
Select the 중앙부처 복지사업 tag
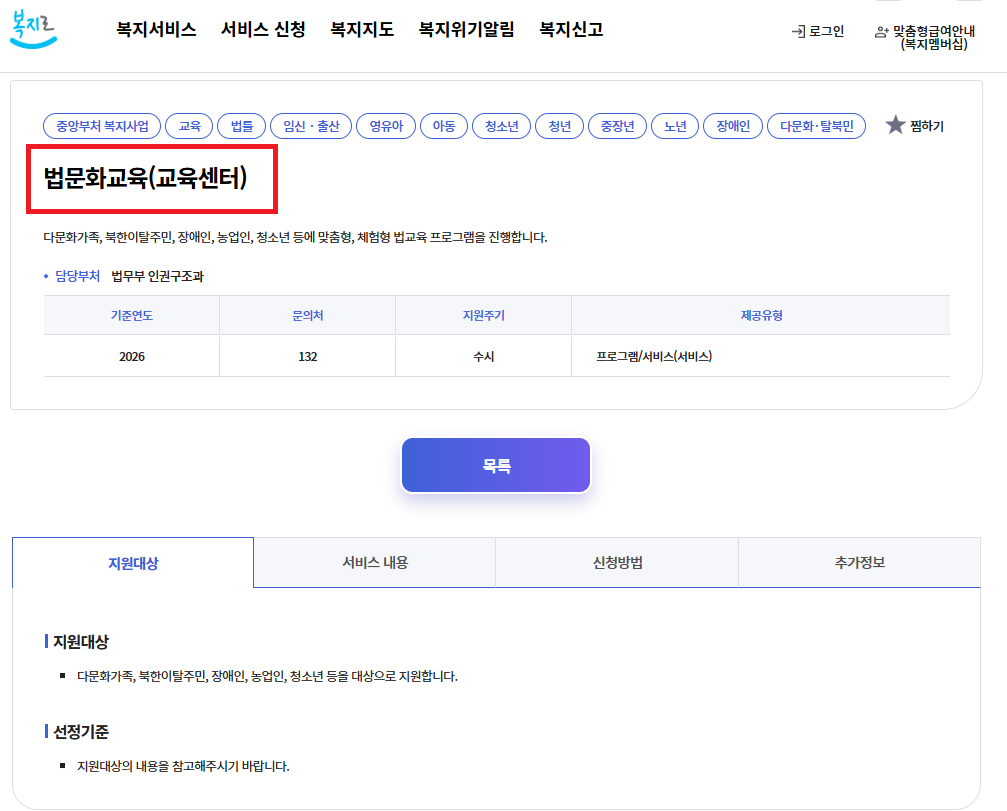pos(102,126)
